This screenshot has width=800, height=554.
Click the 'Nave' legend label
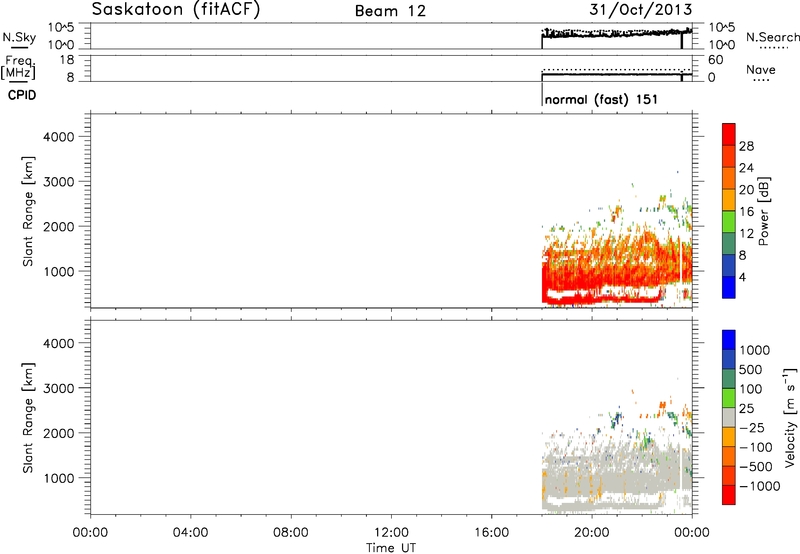click(x=761, y=69)
